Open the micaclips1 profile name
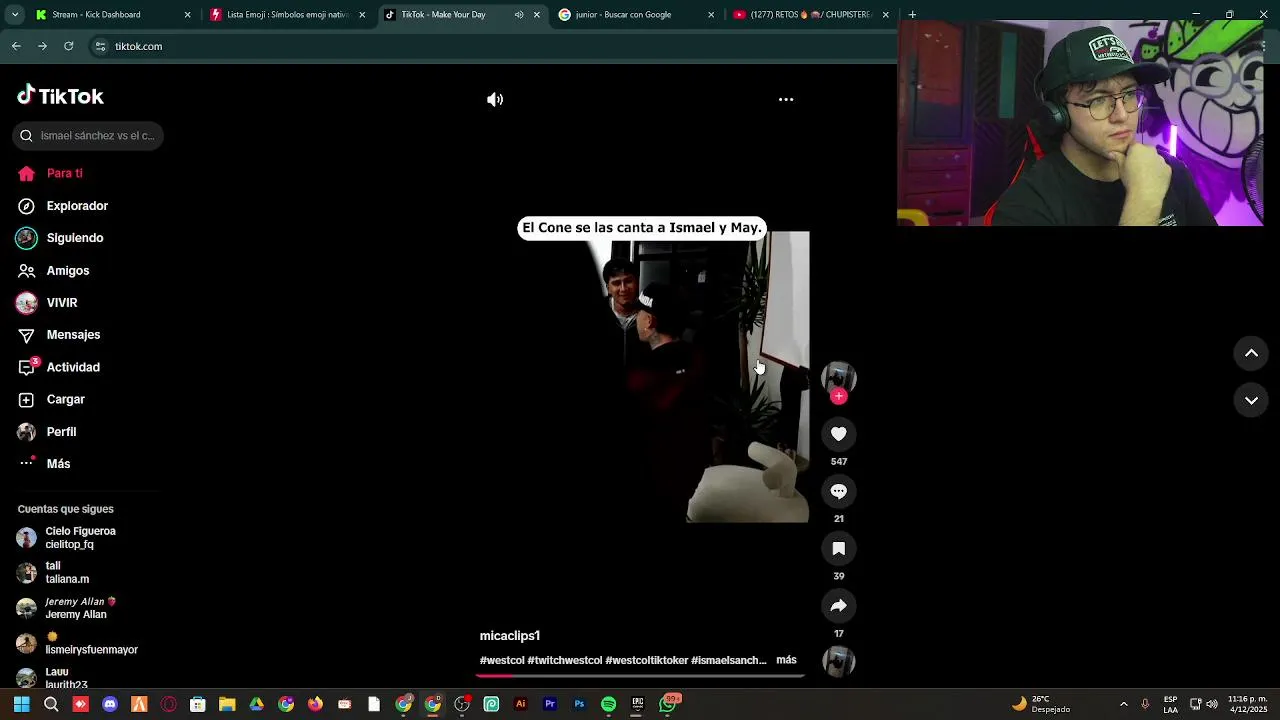1280x720 pixels. (x=510, y=636)
